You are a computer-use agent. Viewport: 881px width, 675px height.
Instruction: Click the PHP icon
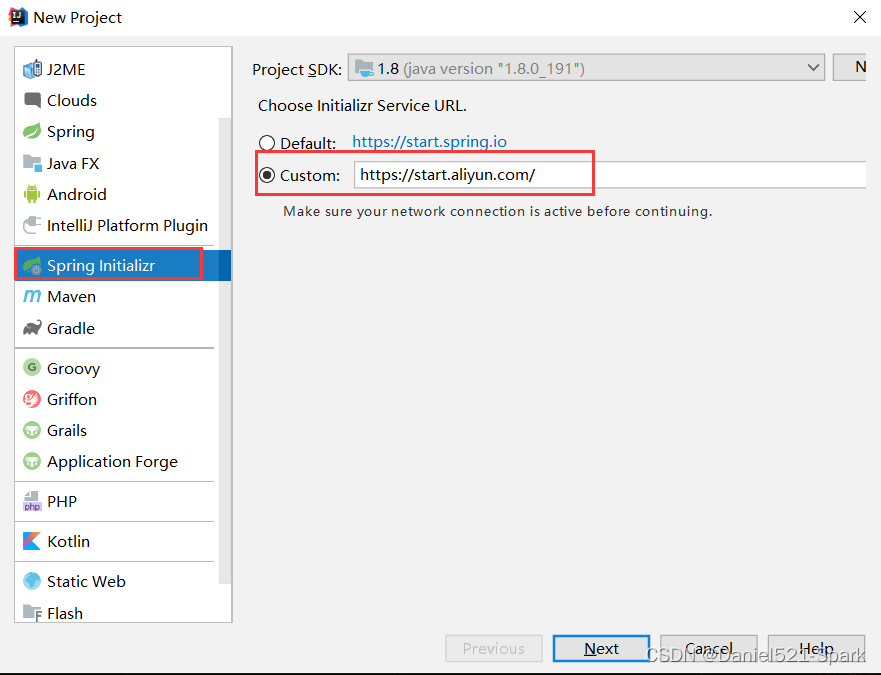tap(32, 501)
